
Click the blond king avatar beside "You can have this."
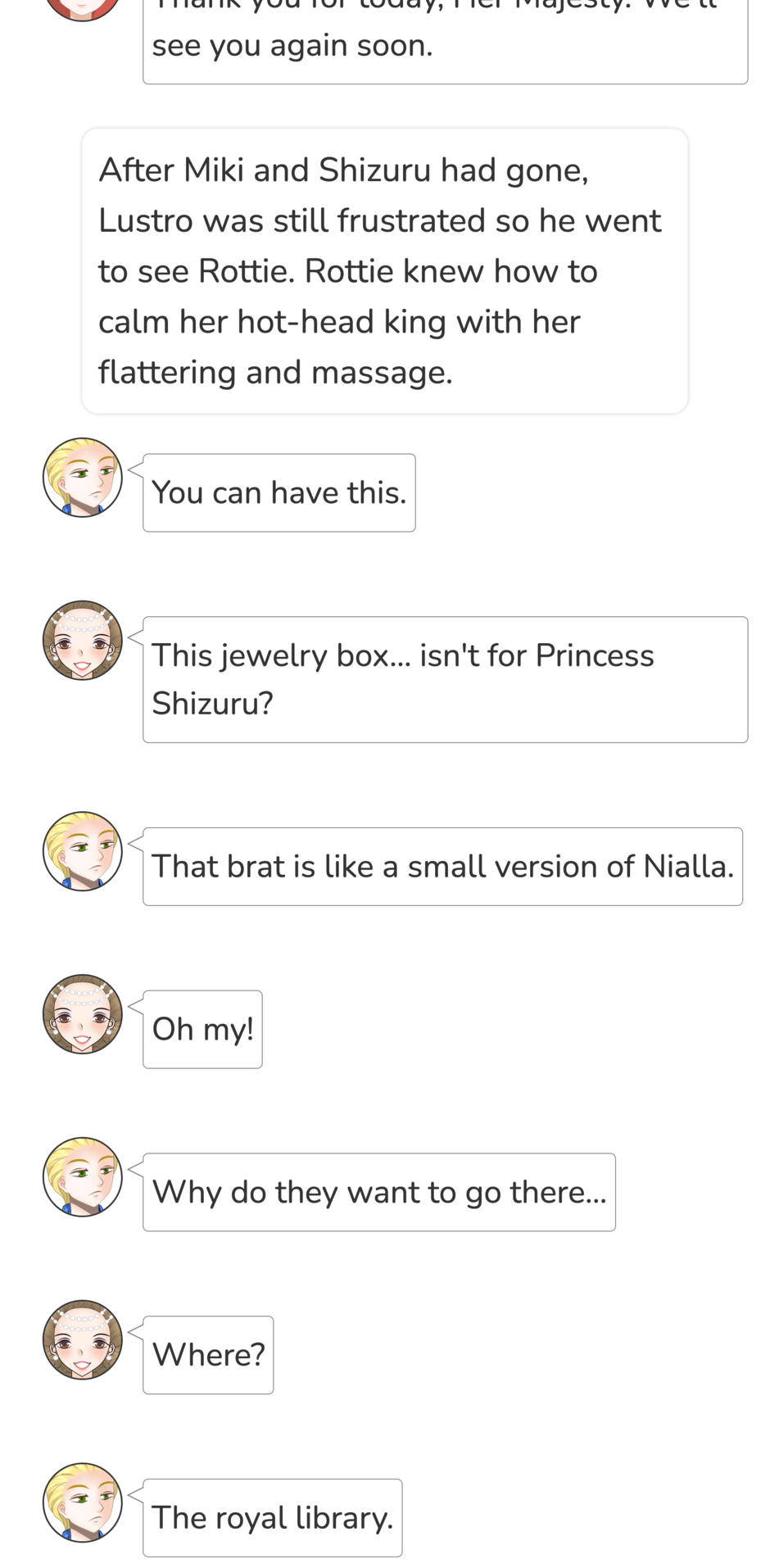pyautogui.click(x=82, y=478)
